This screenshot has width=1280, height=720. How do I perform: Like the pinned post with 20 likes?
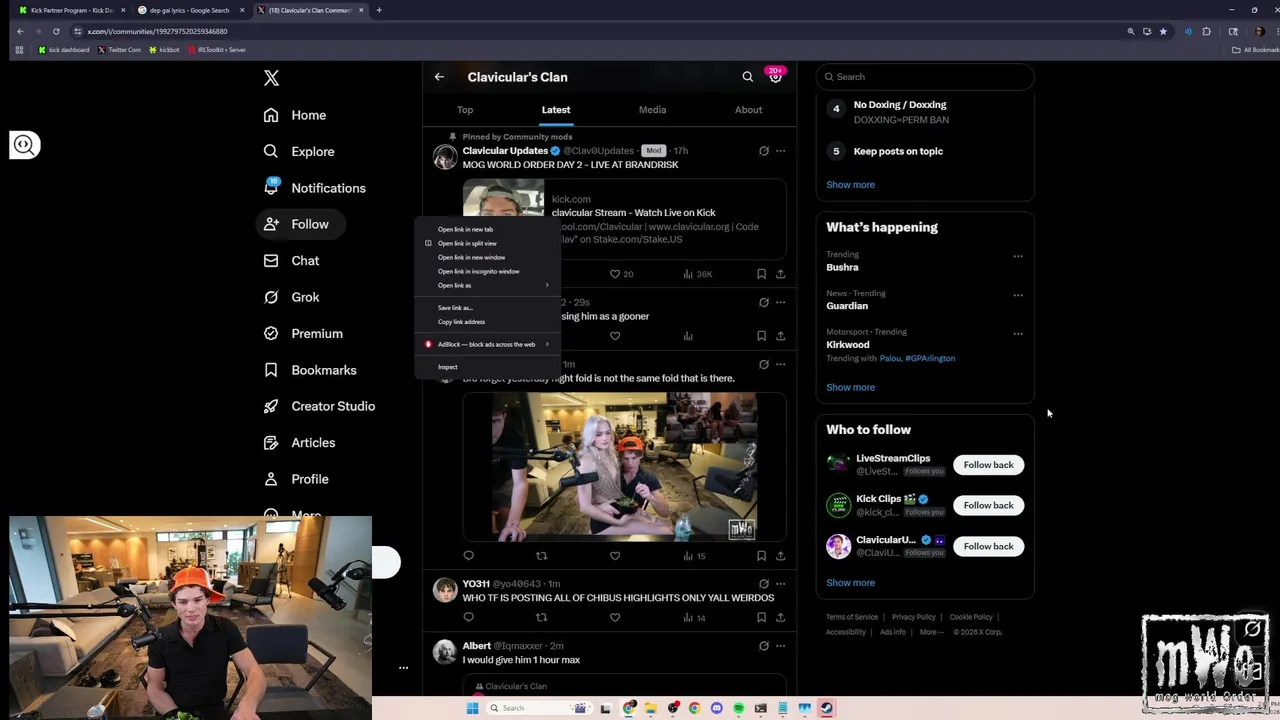coord(621,274)
